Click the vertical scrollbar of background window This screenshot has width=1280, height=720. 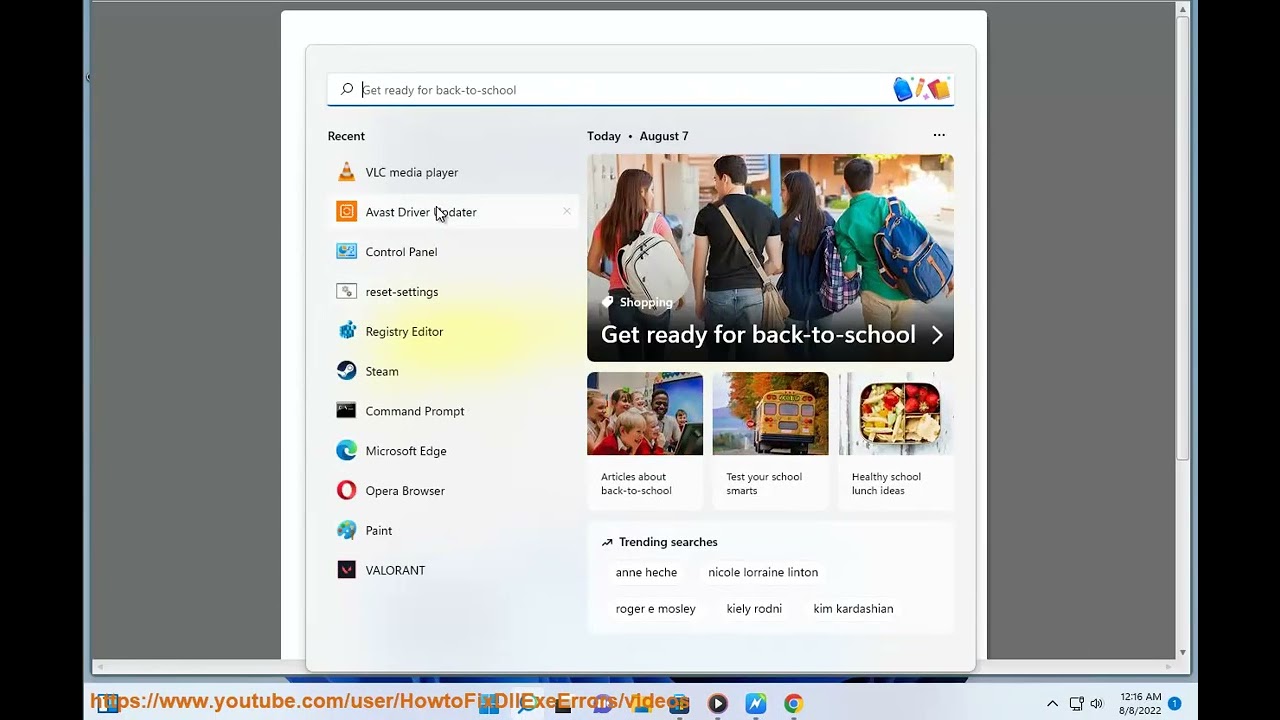click(1183, 238)
